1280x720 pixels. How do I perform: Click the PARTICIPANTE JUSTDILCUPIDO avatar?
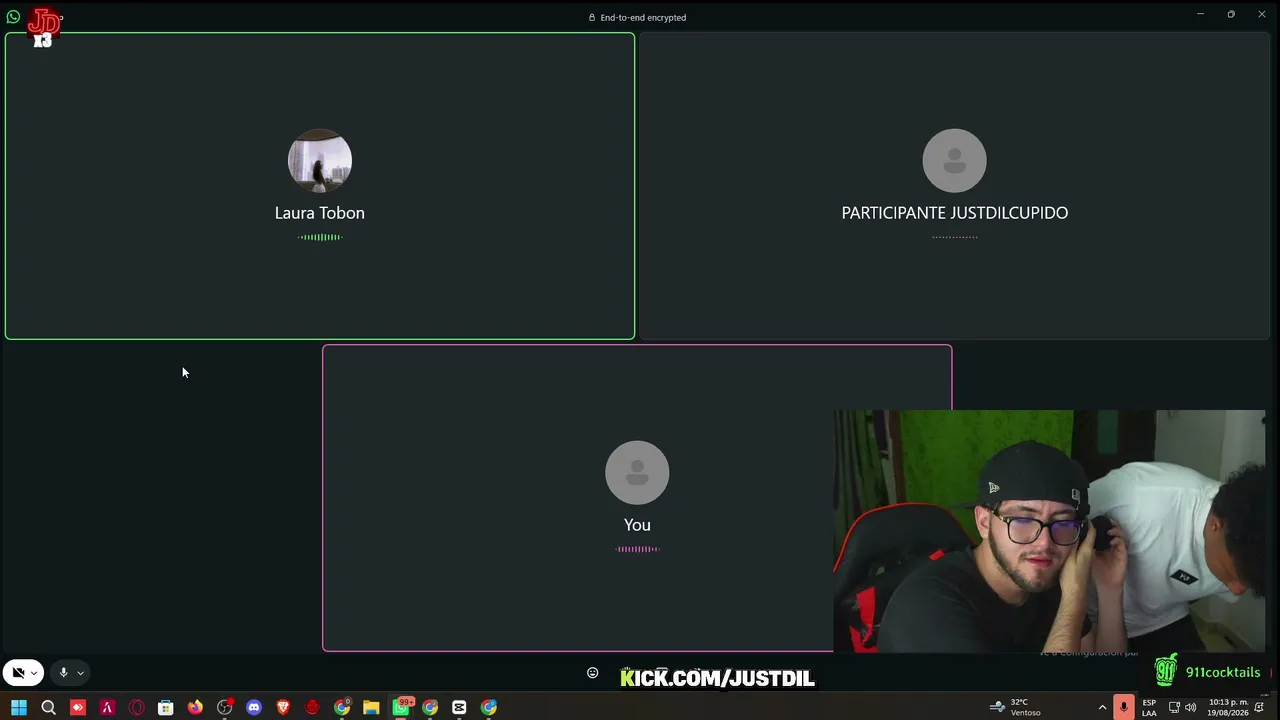[954, 160]
